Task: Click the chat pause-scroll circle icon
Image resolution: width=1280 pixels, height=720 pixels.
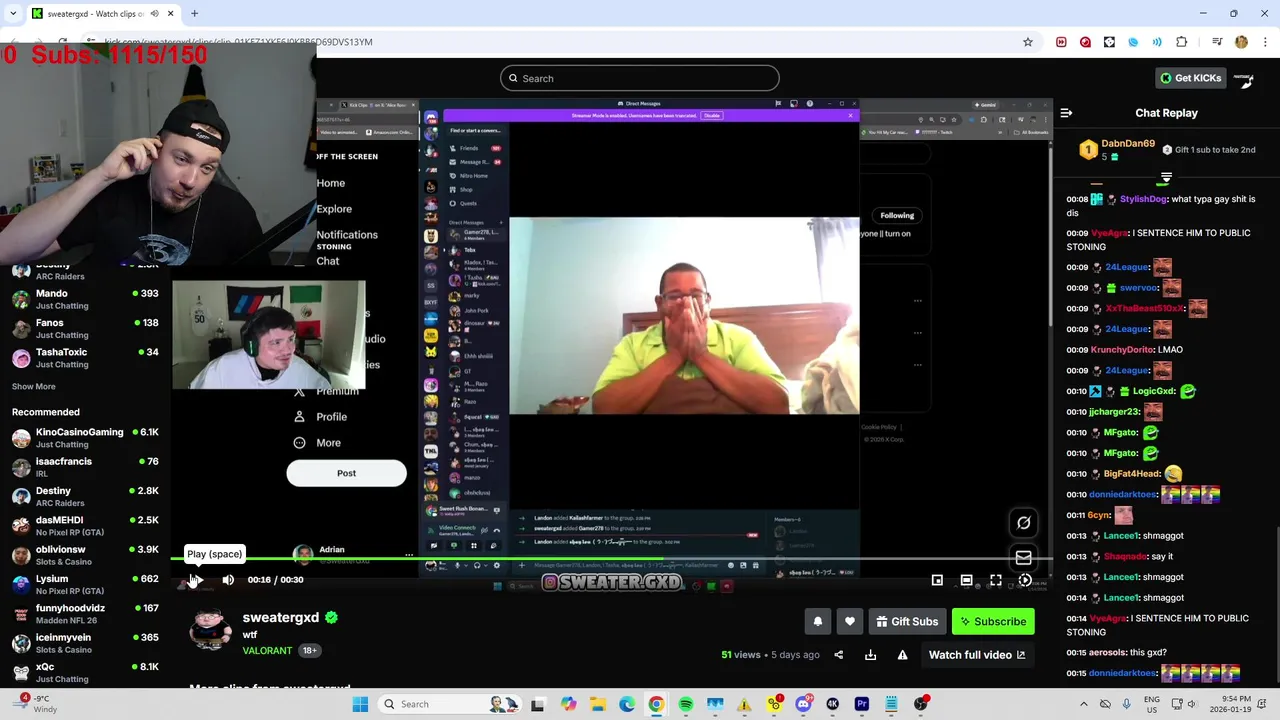Action: [x=1024, y=523]
